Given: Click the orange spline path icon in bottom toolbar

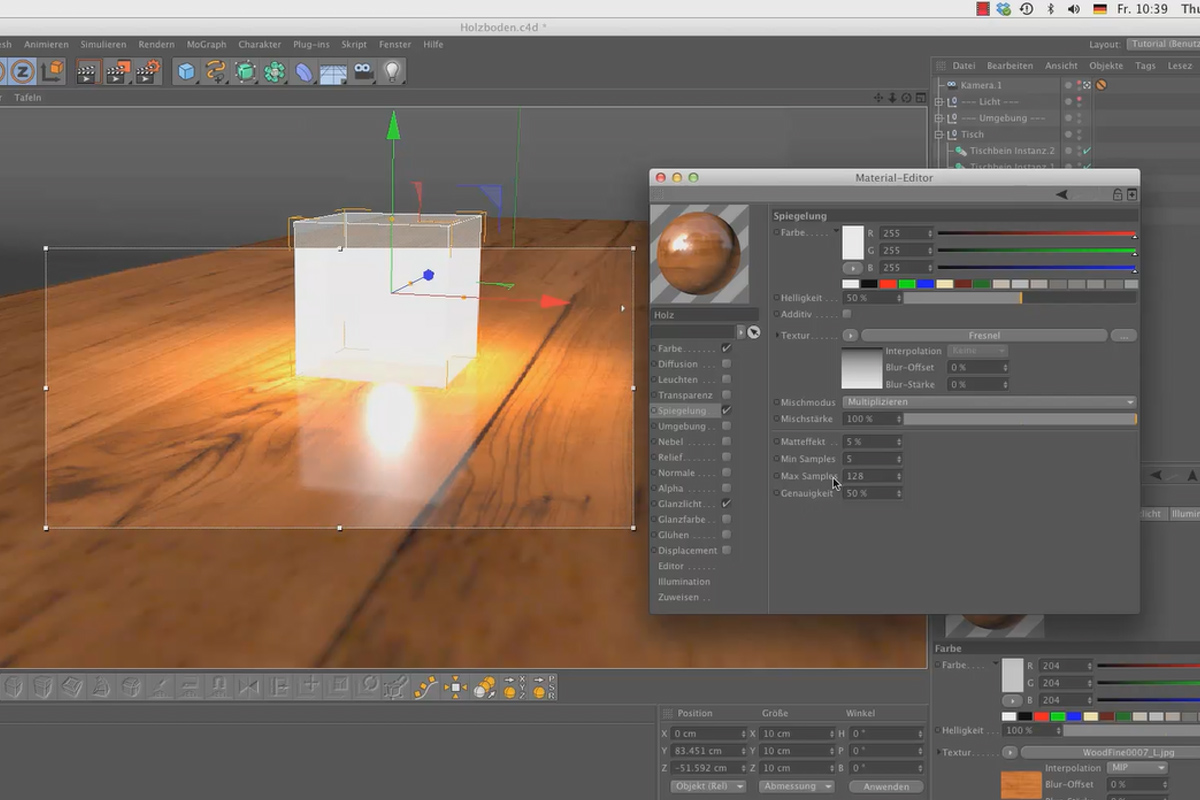Looking at the screenshot, I should pos(427,687).
